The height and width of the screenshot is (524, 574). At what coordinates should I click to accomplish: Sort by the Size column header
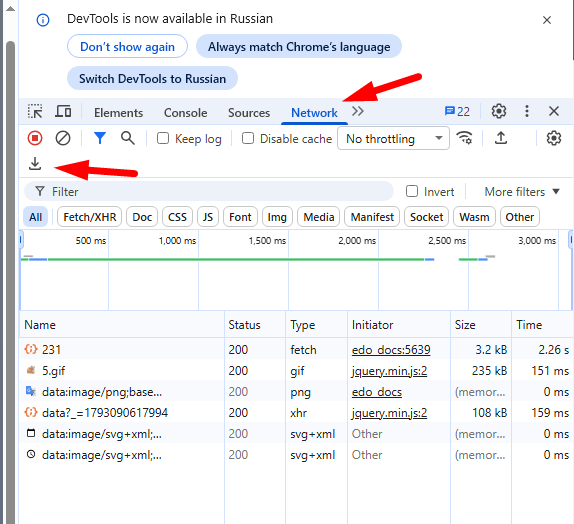click(x=481, y=324)
